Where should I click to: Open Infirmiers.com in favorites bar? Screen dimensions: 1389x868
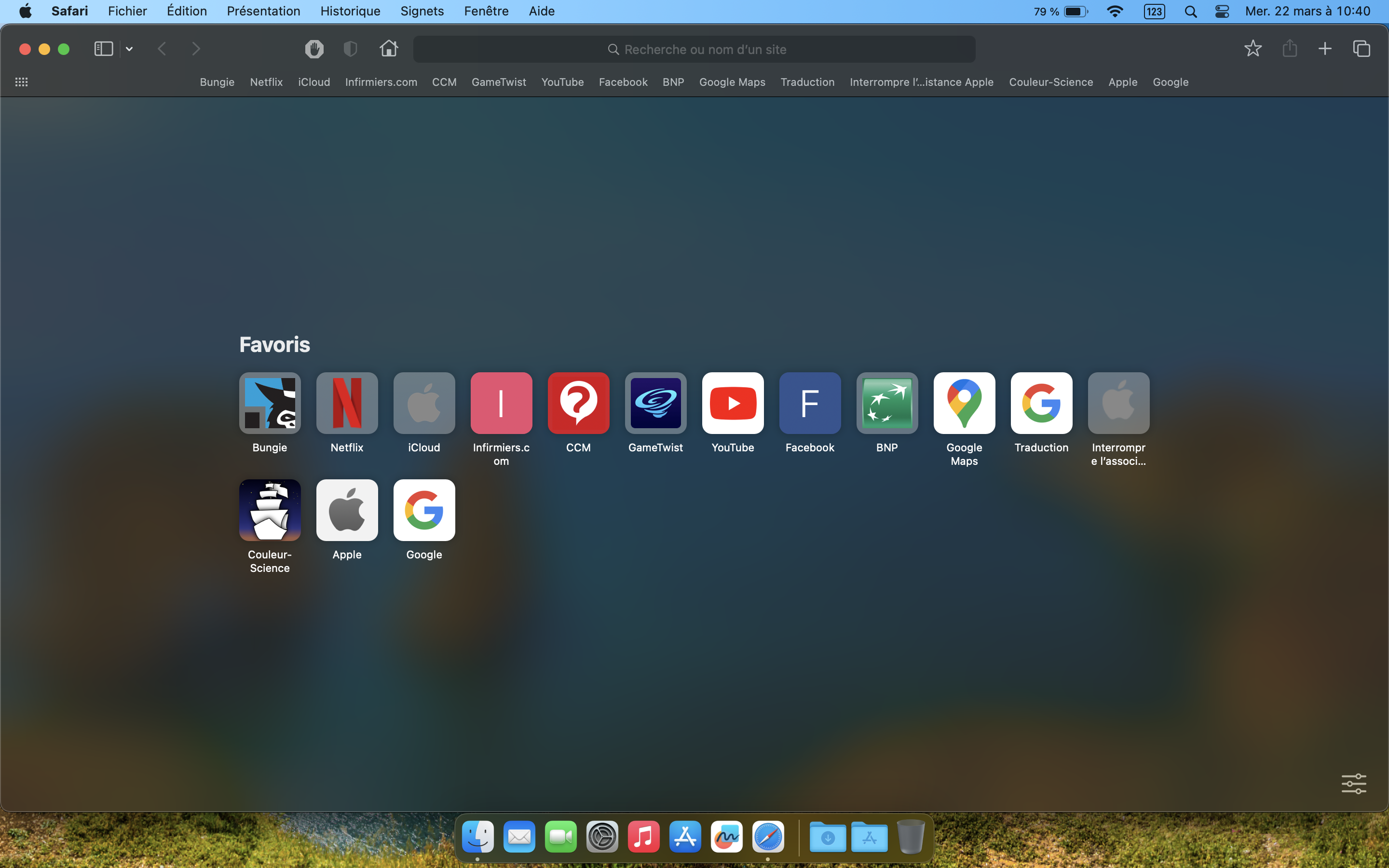pos(381,82)
